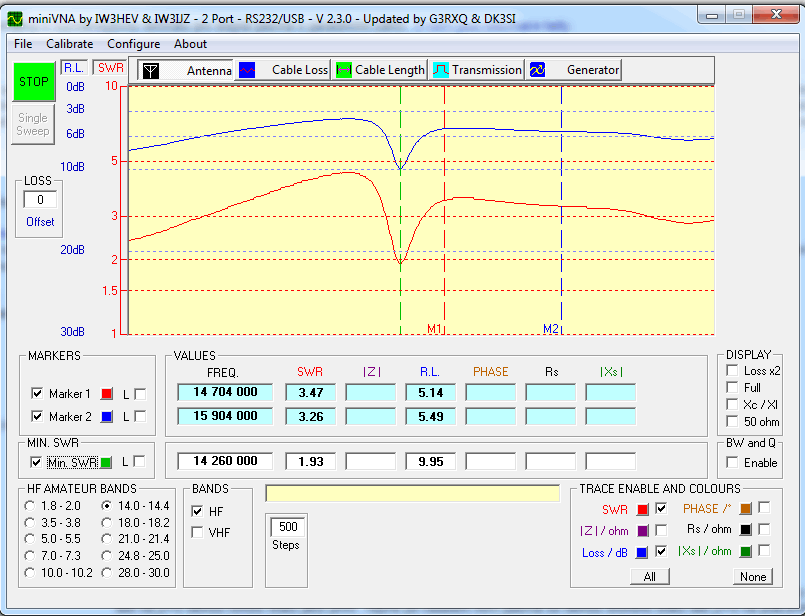This screenshot has width=805, height=616.
Task: Click the Steps input field showing 500
Action: coord(287,528)
